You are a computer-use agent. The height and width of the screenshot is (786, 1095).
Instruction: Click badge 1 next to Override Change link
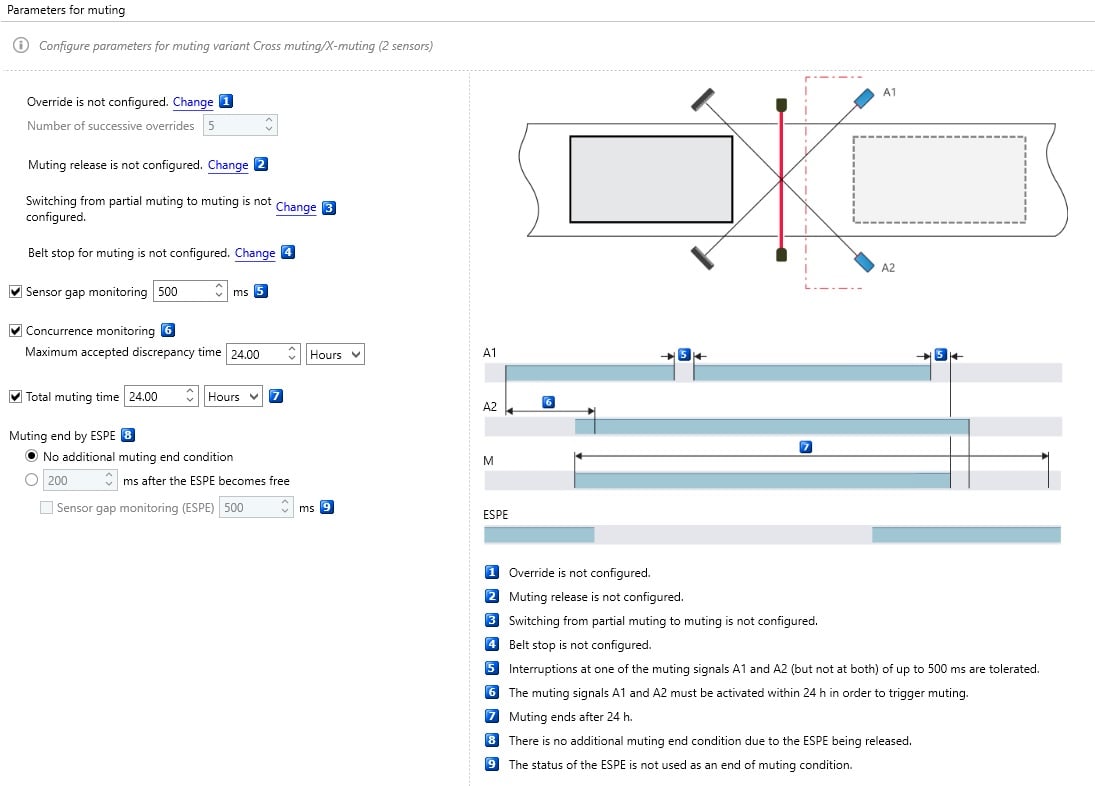(226, 101)
